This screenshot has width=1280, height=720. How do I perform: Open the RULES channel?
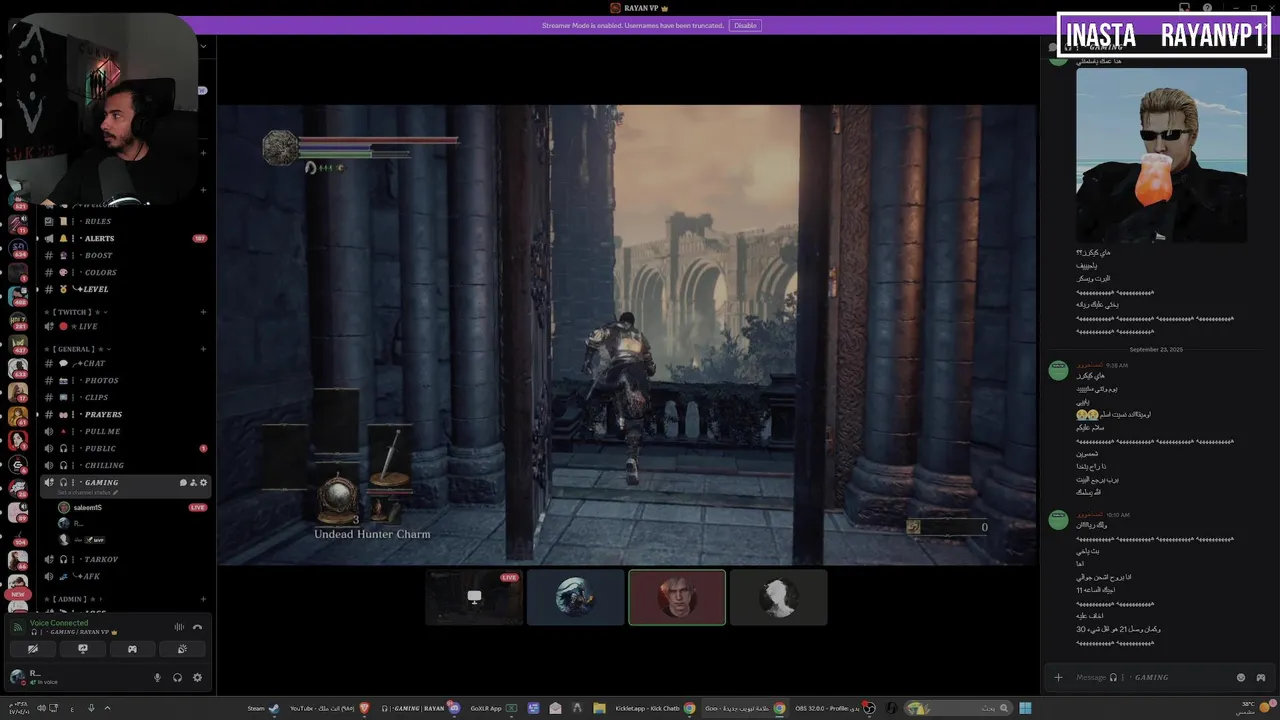[x=125, y=221]
